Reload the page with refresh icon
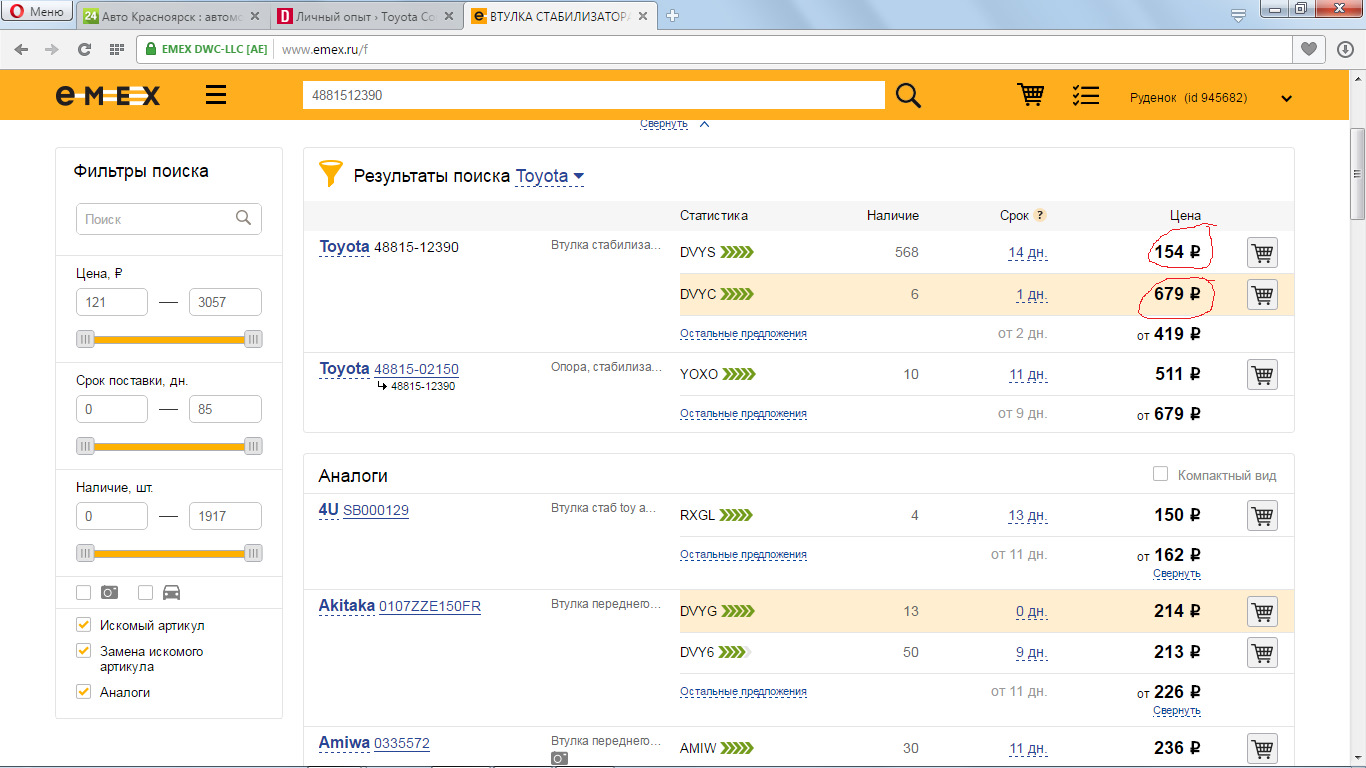This screenshot has width=1366, height=768. 84,49
